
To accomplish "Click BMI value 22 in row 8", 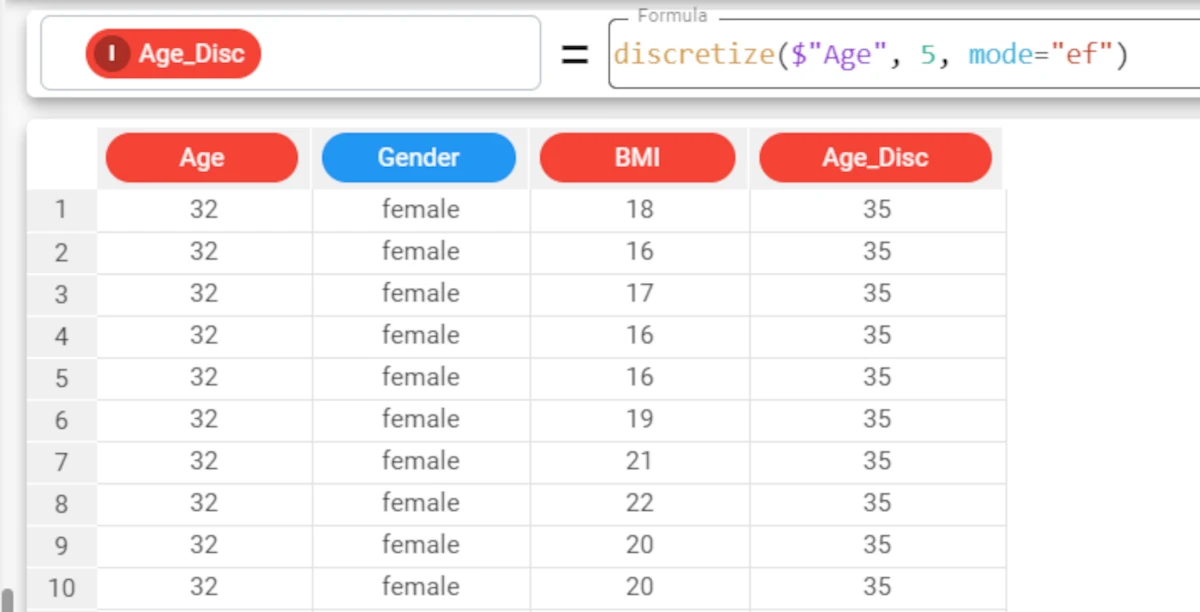I will (x=640, y=503).
